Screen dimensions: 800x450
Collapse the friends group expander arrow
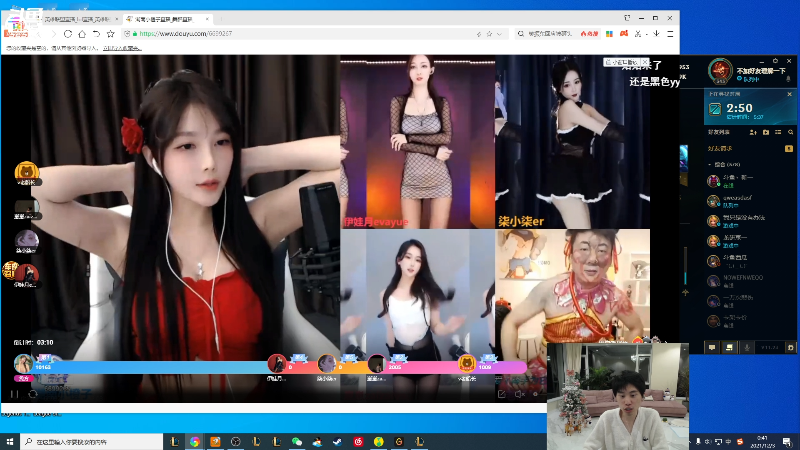pos(710,165)
